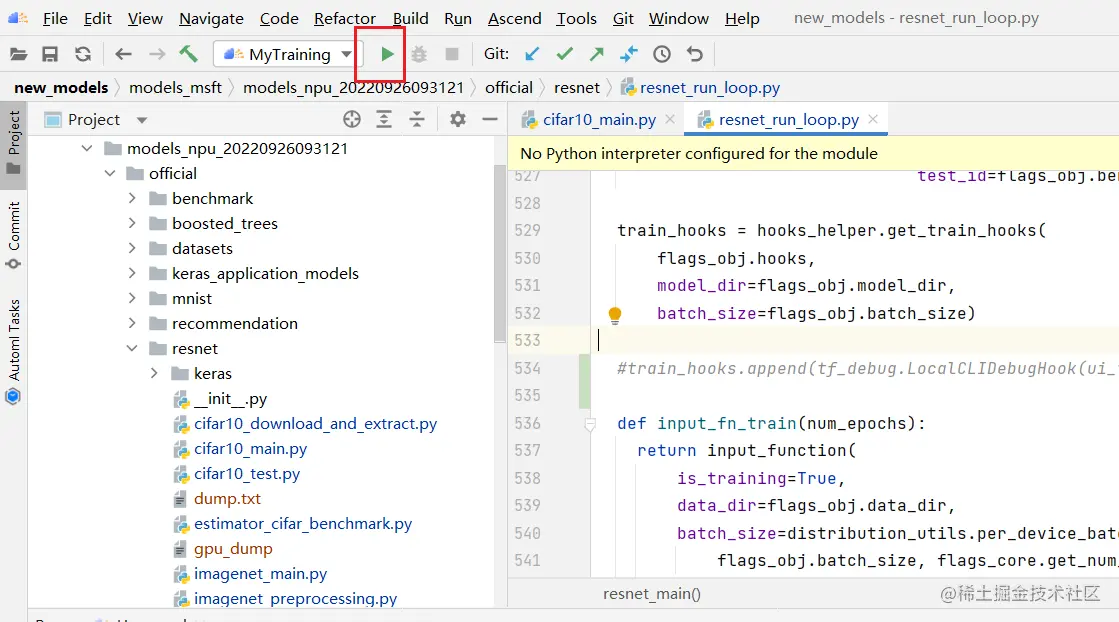Expand the keras_application_models folder

[132, 273]
